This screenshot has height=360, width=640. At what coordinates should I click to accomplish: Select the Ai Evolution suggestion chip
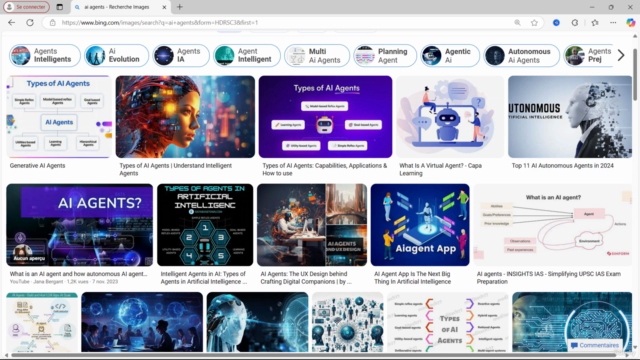(x=117, y=55)
